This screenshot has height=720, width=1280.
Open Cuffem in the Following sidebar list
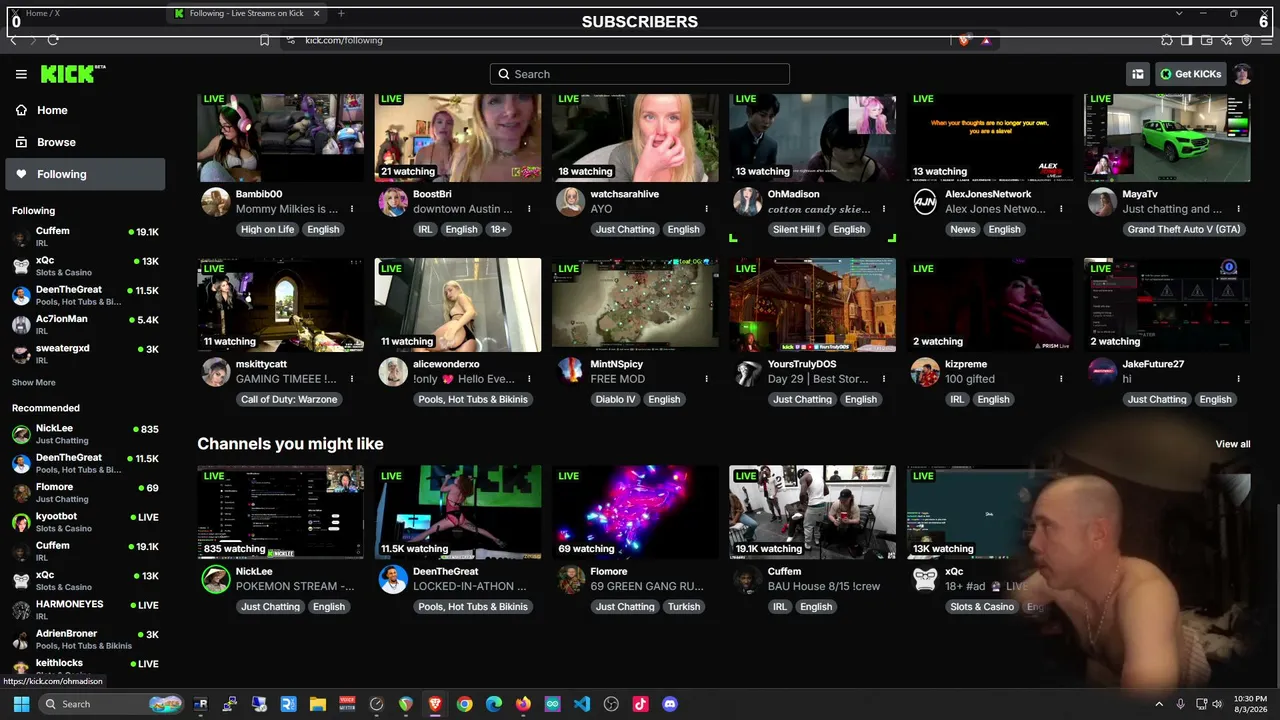85,236
